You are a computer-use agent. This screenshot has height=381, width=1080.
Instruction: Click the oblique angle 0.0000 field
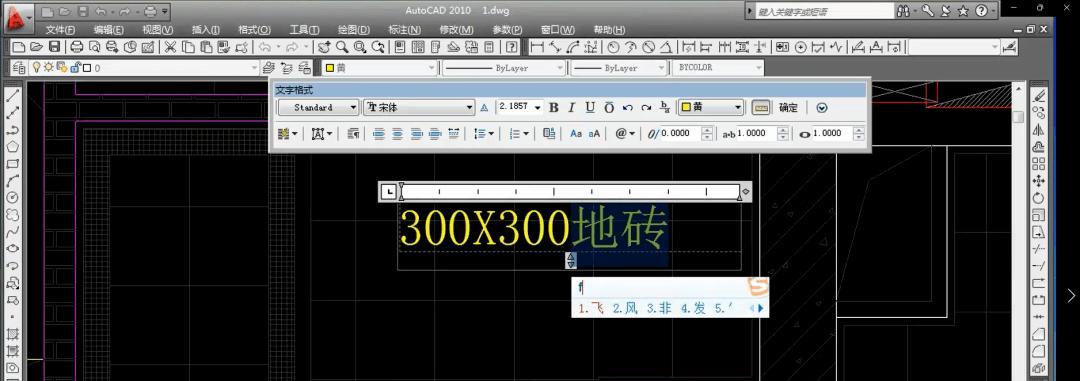tap(681, 134)
